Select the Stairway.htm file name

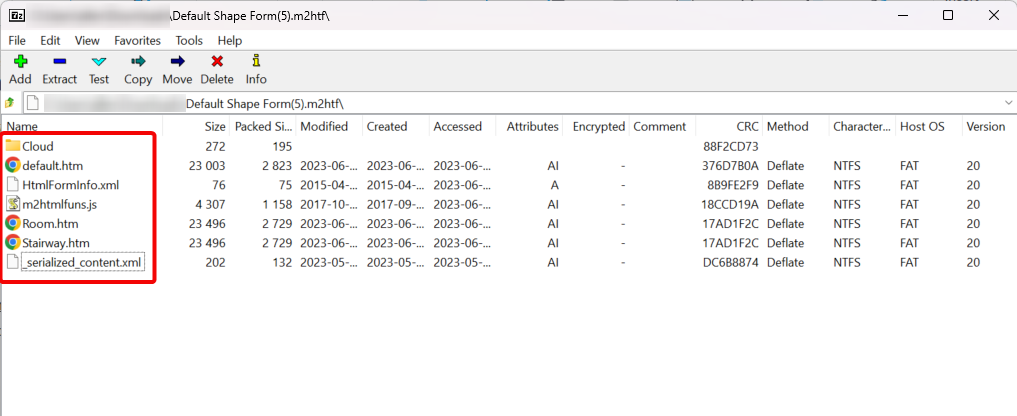pyautogui.click(x=56, y=243)
